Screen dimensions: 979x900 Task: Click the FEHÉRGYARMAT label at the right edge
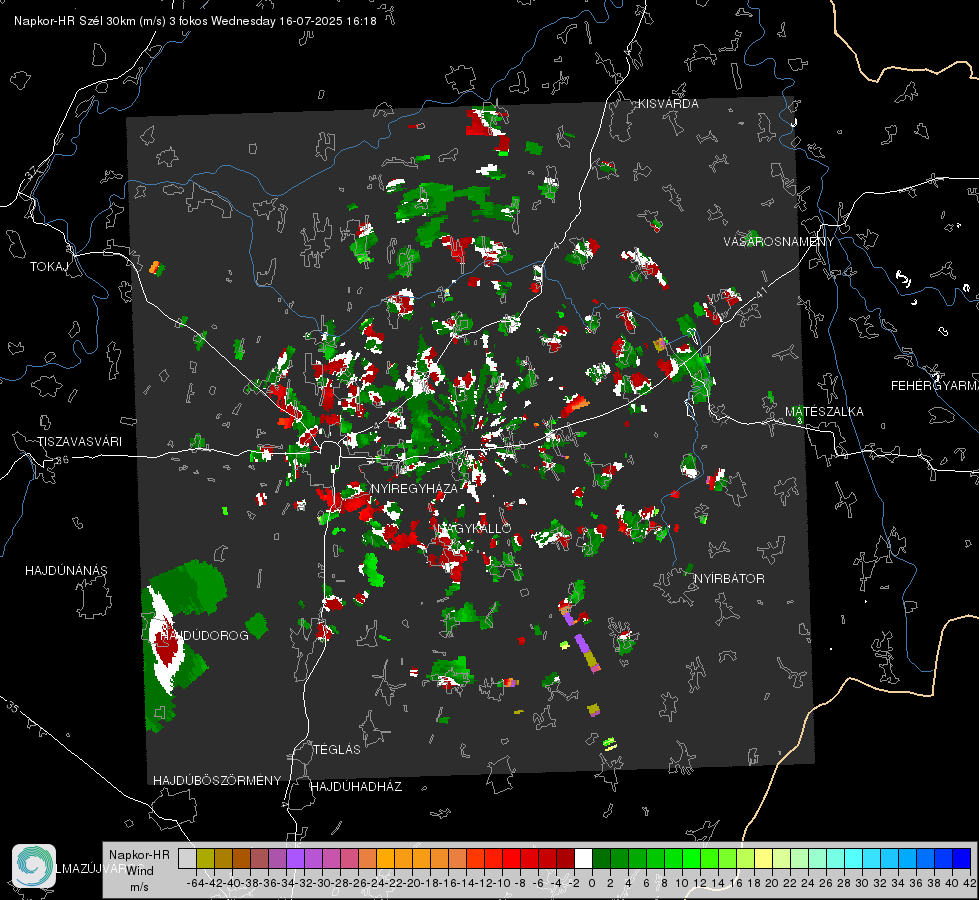point(935,386)
